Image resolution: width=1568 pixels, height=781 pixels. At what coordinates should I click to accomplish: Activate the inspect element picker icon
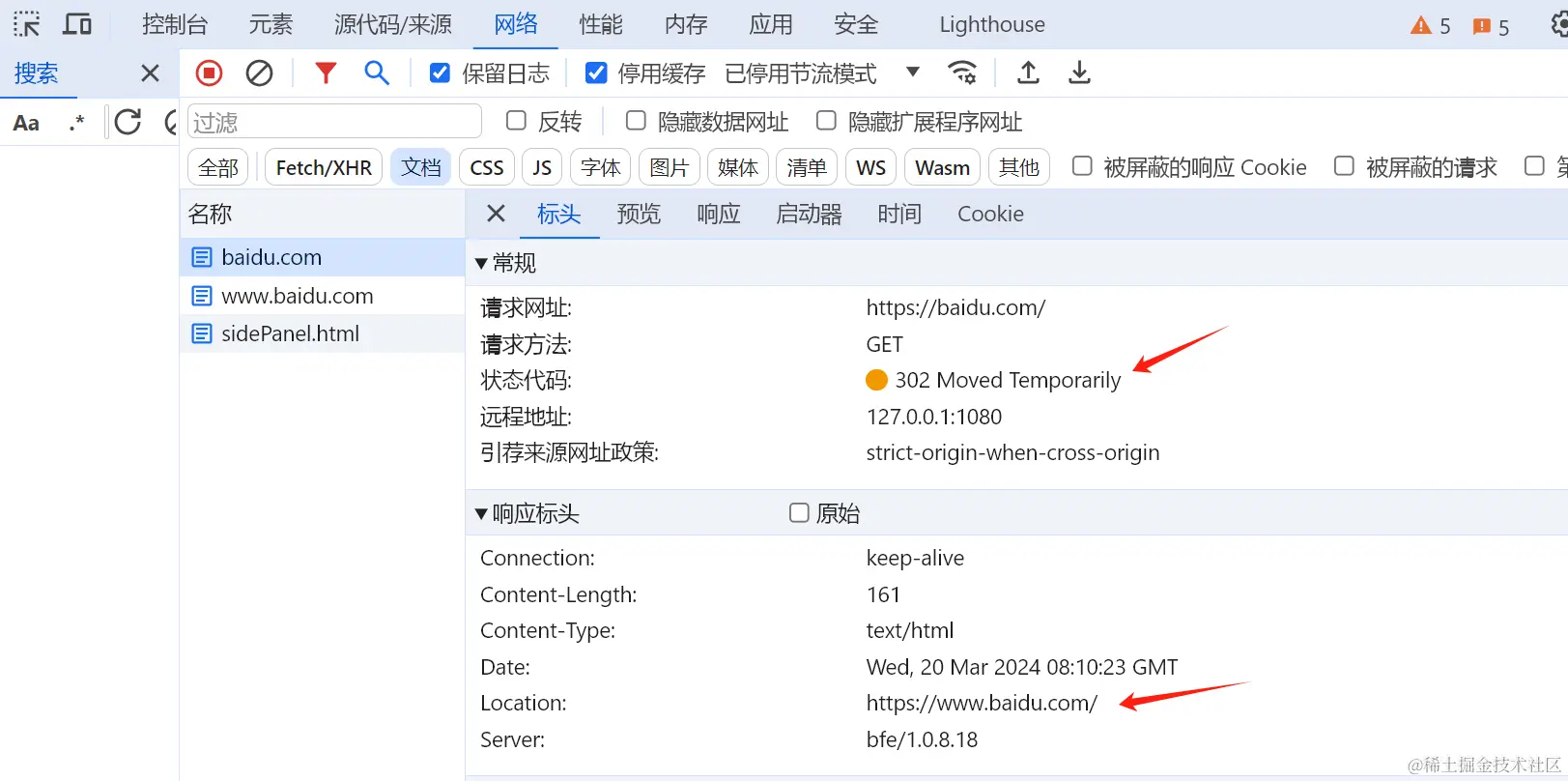pos(27,24)
